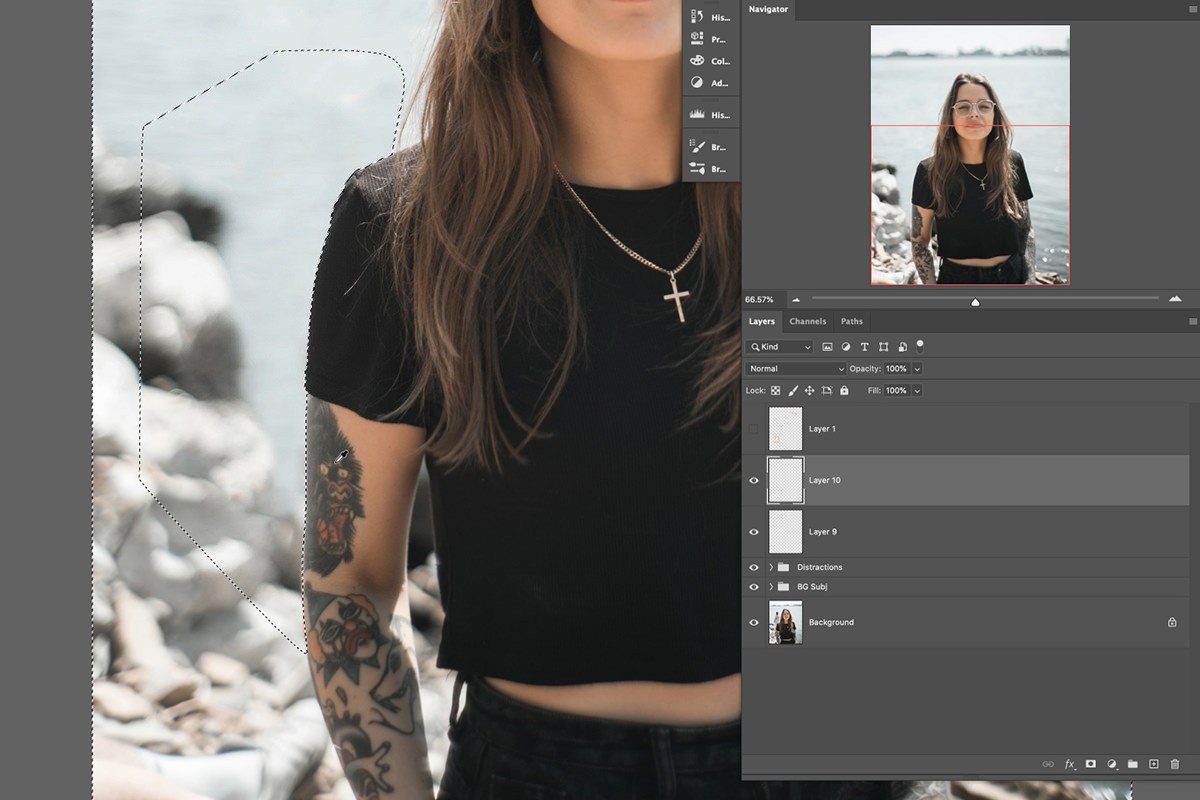The image size is (1200, 800).
Task: Select the Distractions group name
Action: pyautogui.click(x=819, y=567)
